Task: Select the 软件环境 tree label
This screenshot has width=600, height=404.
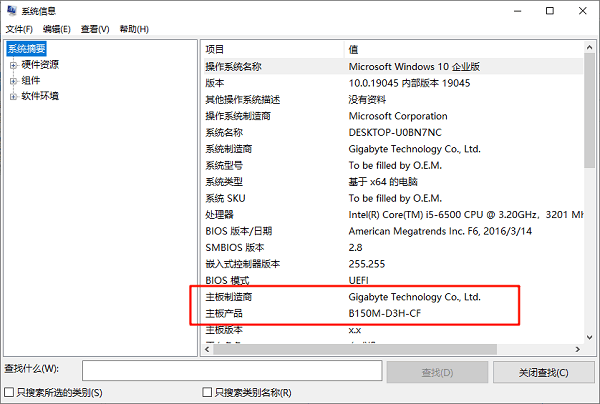Action: coord(40,96)
